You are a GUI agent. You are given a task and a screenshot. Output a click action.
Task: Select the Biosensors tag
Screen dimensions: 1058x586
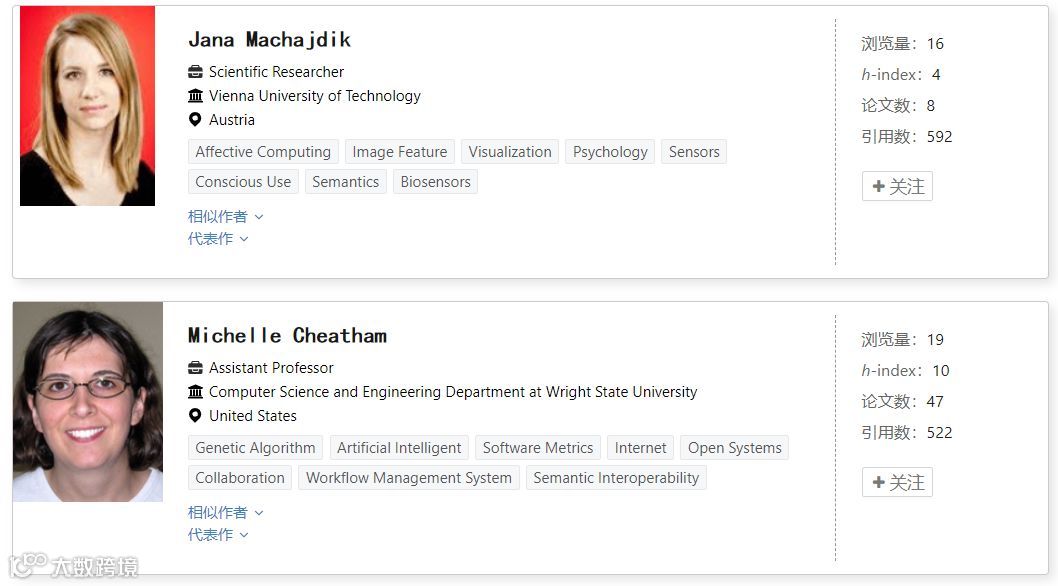435,182
